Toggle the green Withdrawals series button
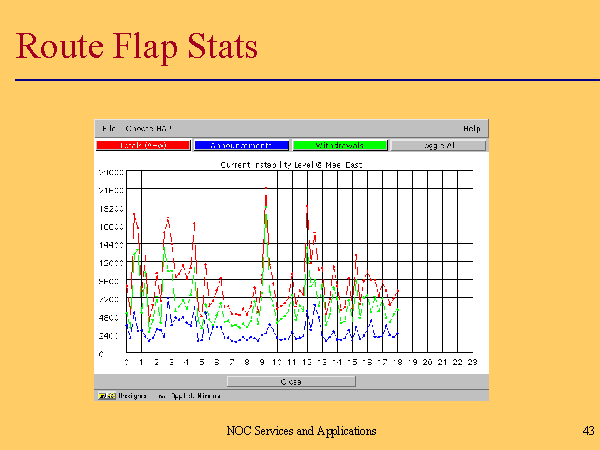 click(x=339, y=146)
